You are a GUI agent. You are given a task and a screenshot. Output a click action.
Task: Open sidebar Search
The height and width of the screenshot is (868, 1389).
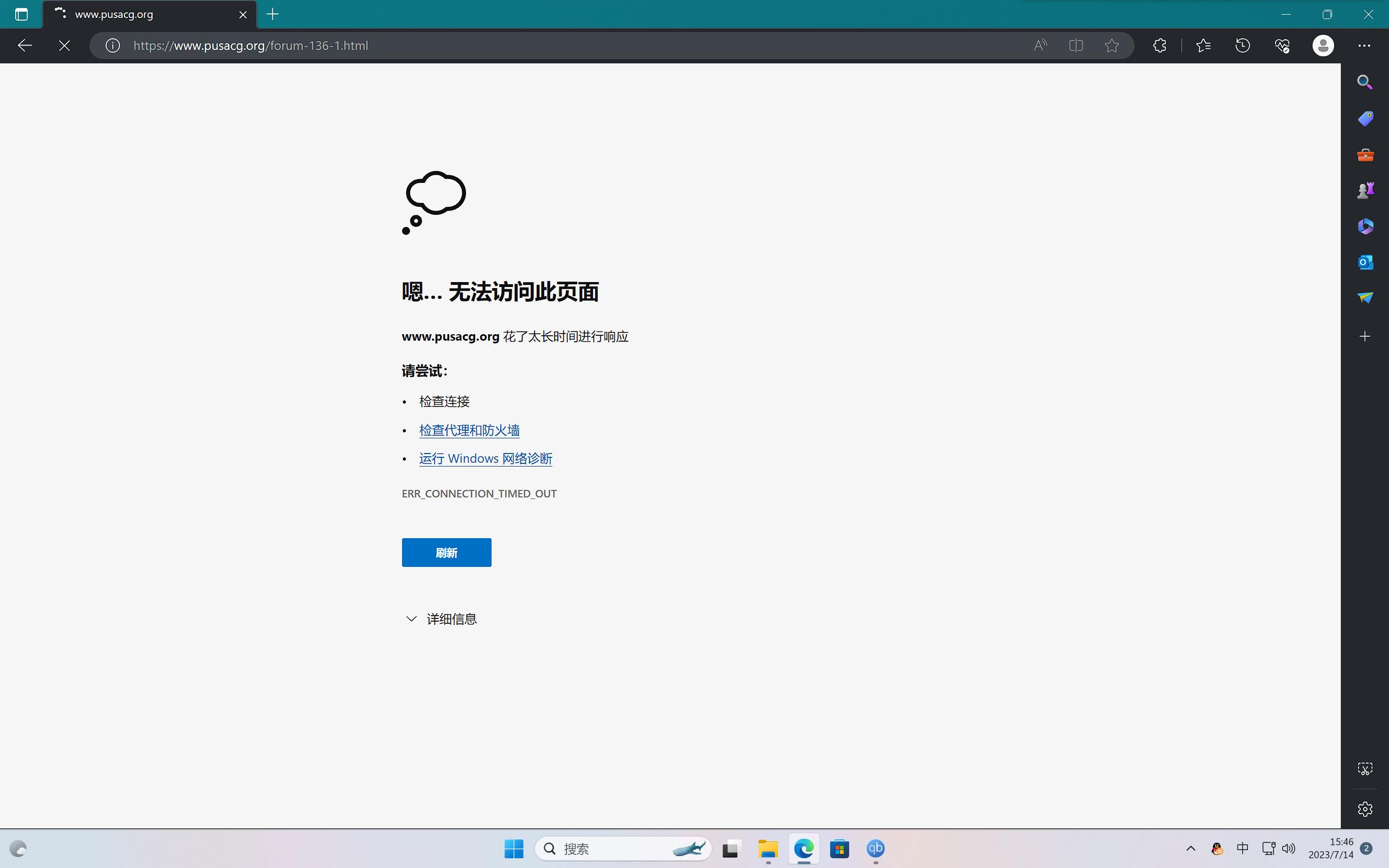tap(1365, 82)
